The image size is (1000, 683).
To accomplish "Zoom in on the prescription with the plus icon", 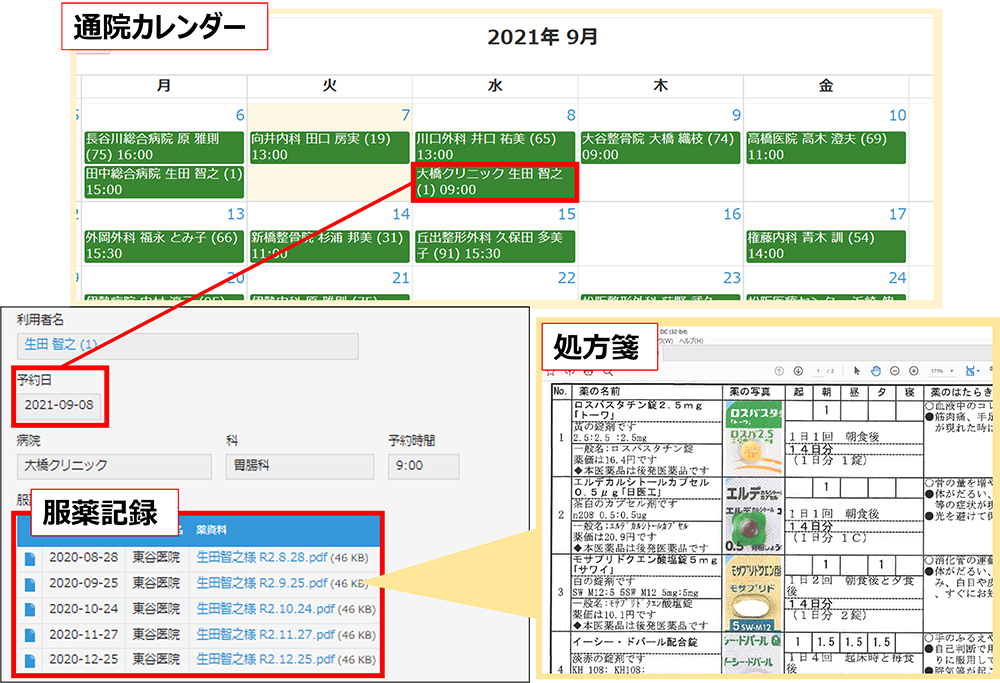I will tap(914, 370).
